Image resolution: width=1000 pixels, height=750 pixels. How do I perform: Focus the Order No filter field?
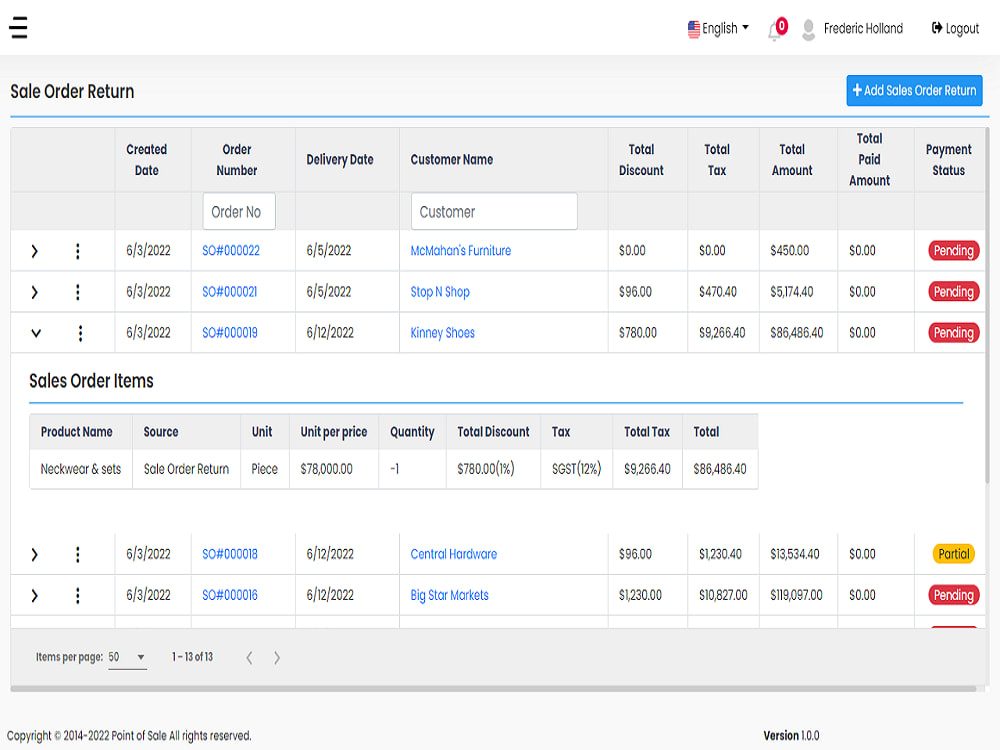click(x=239, y=211)
